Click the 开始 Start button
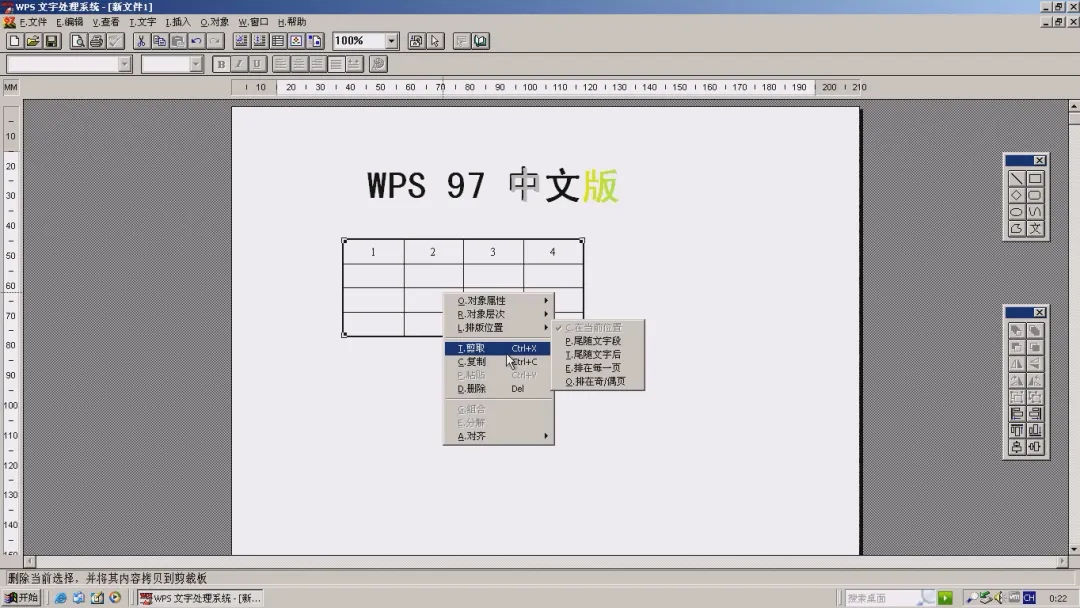This screenshot has width=1080, height=608. click(x=21, y=598)
